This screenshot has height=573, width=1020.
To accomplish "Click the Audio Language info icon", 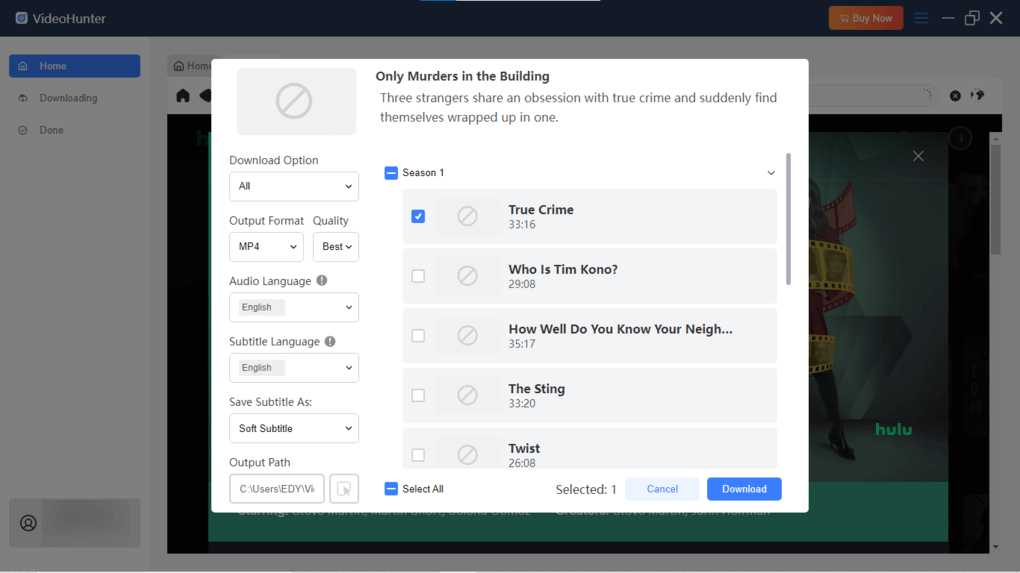I will pyautogui.click(x=322, y=280).
